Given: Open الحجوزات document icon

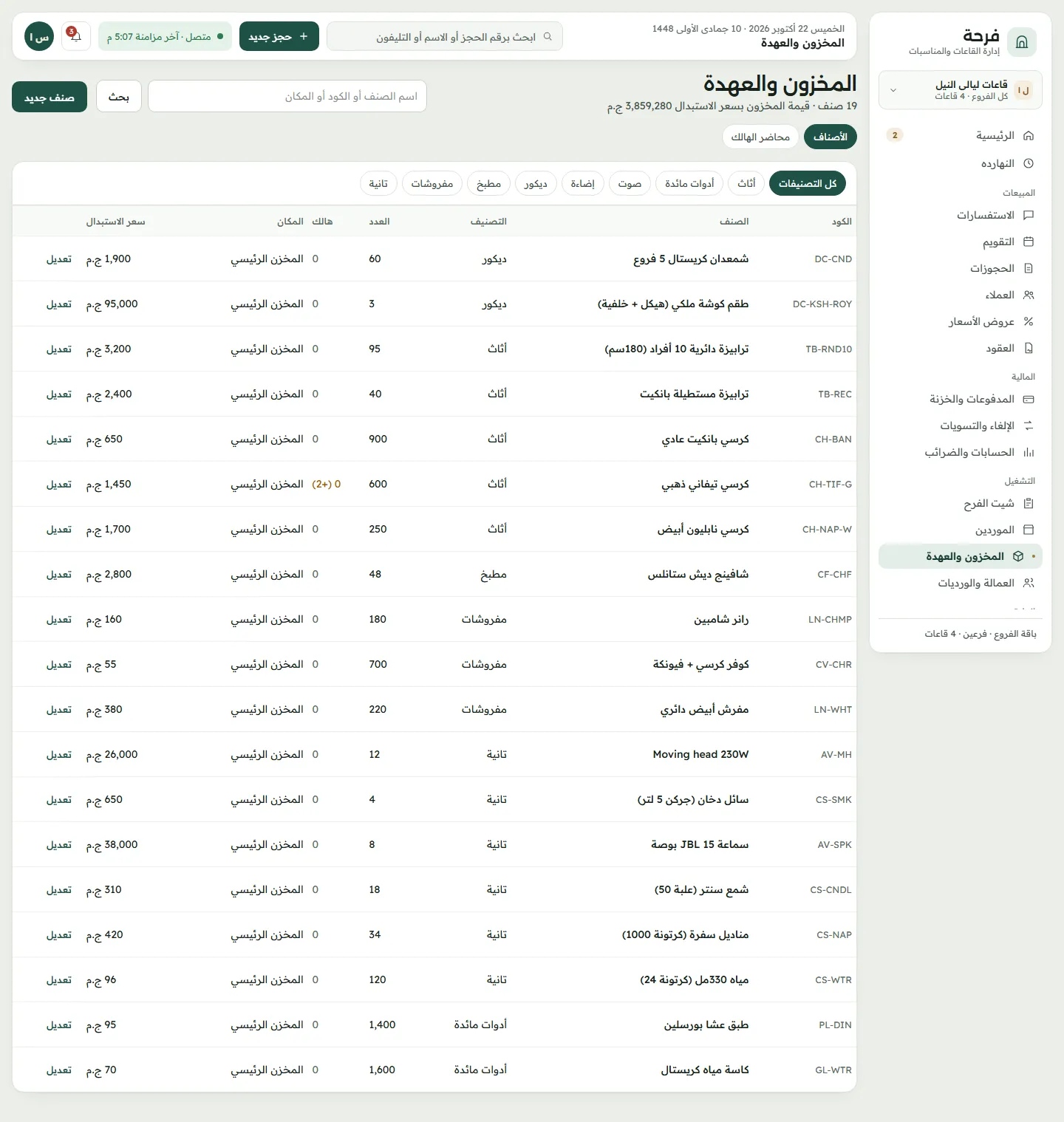Looking at the screenshot, I should (1029, 268).
